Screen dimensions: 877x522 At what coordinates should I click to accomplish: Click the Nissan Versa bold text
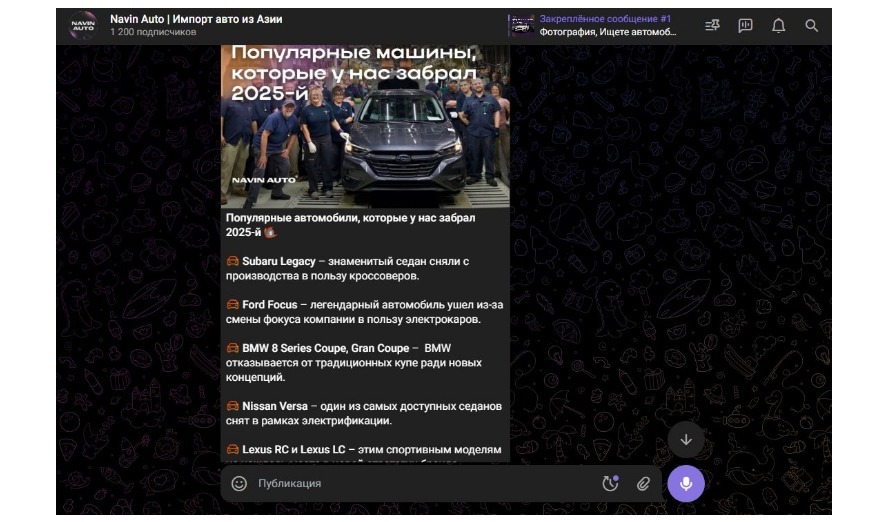(275, 406)
